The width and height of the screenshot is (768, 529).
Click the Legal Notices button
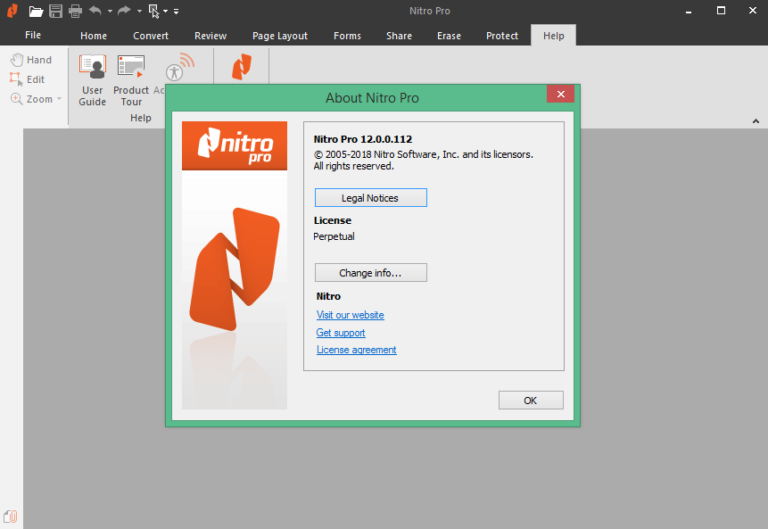coord(370,198)
